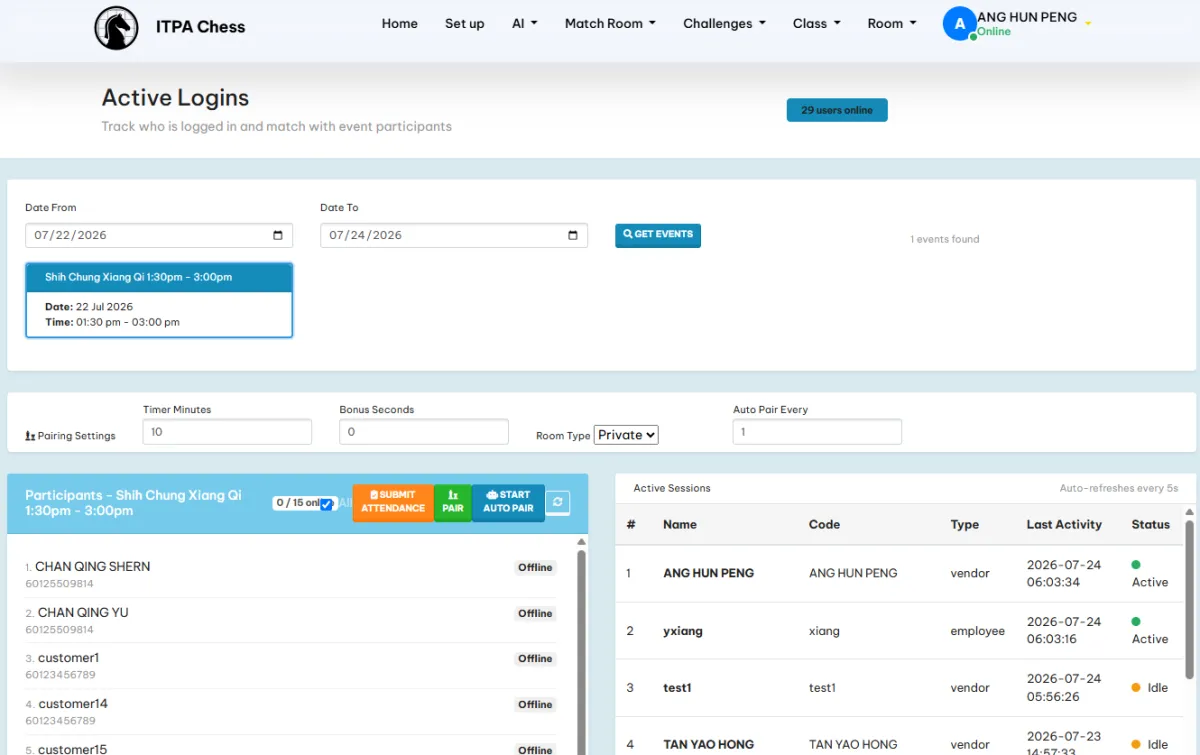The width and height of the screenshot is (1200, 755).
Task: Click the Name column header
Action: [x=680, y=524]
